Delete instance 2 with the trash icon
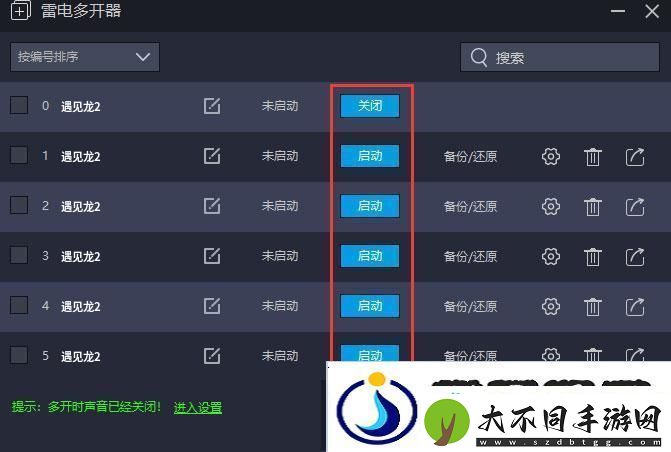Screen dimensions: 671x452 click(x=593, y=207)
